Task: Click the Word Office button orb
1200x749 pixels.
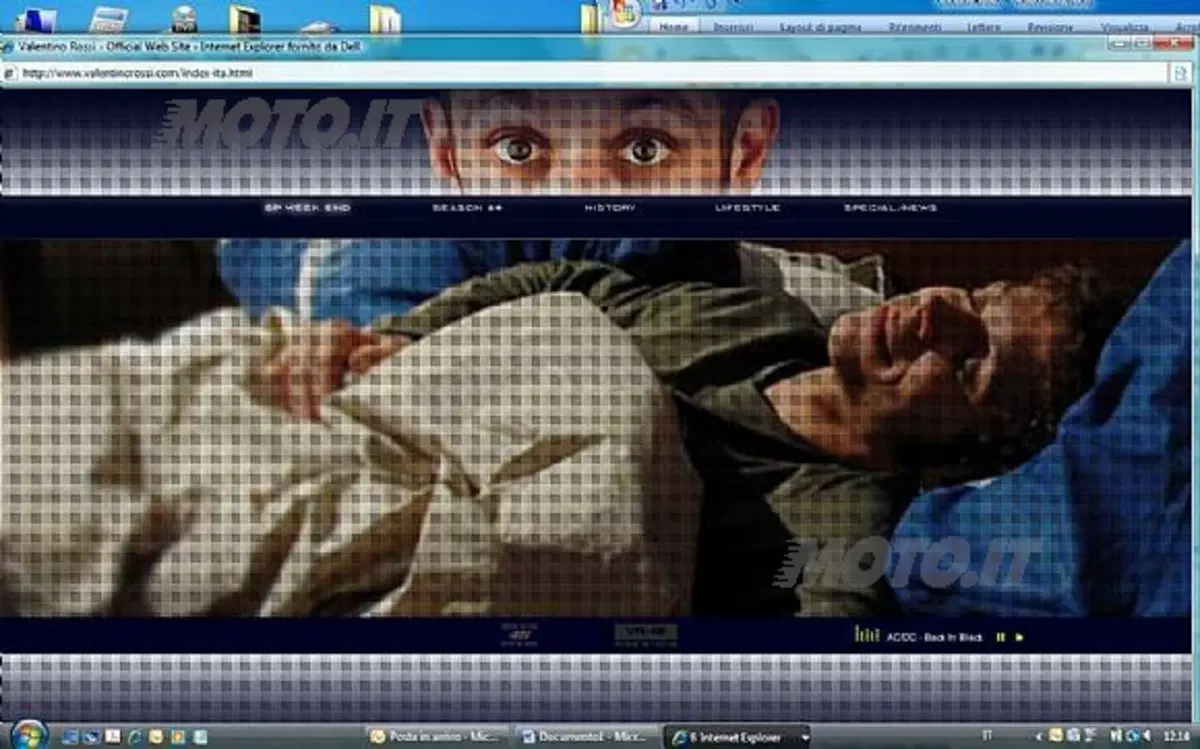Action: [627, 14]
